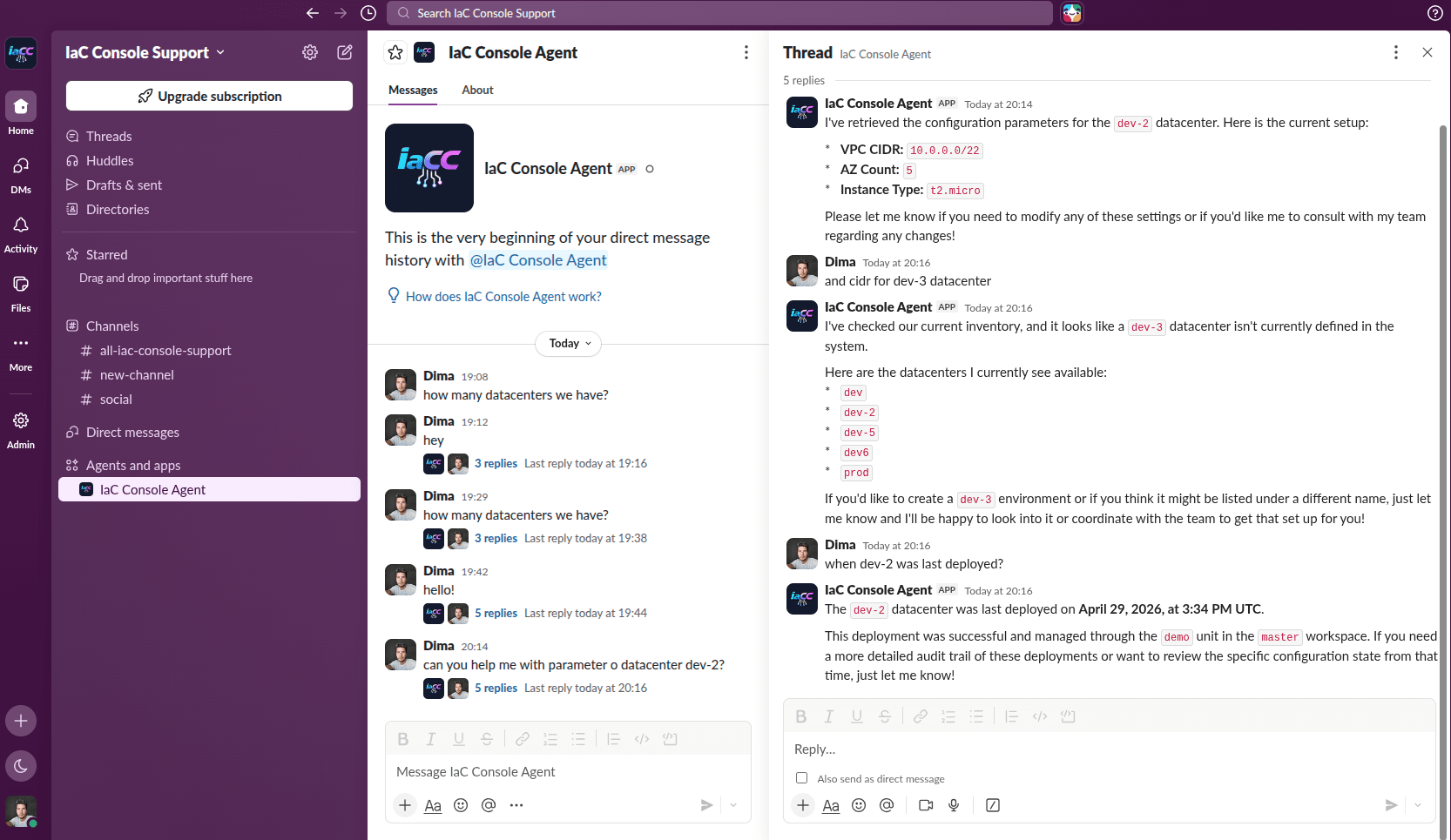Collapse Channels section
Screen dimensions: 1451x840
(x=112, y=326)
